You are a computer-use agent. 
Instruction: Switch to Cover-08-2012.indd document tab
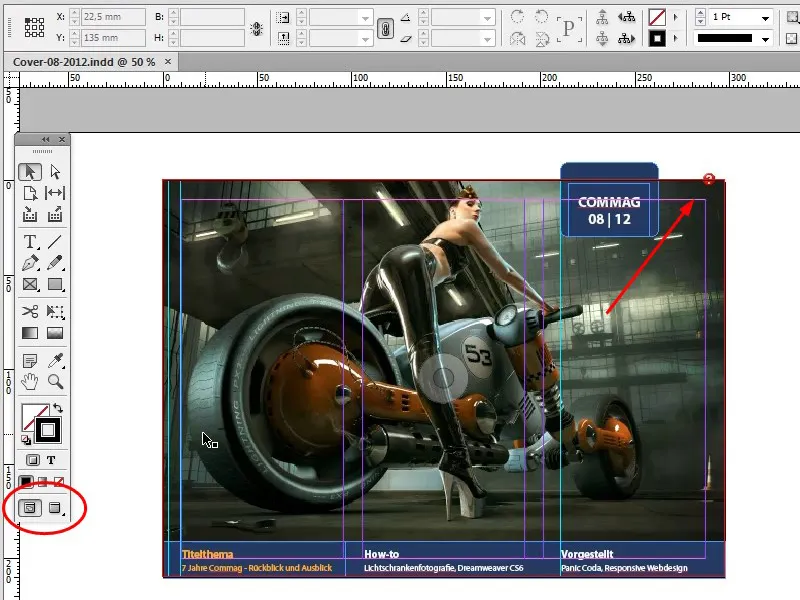pos(84,62)
